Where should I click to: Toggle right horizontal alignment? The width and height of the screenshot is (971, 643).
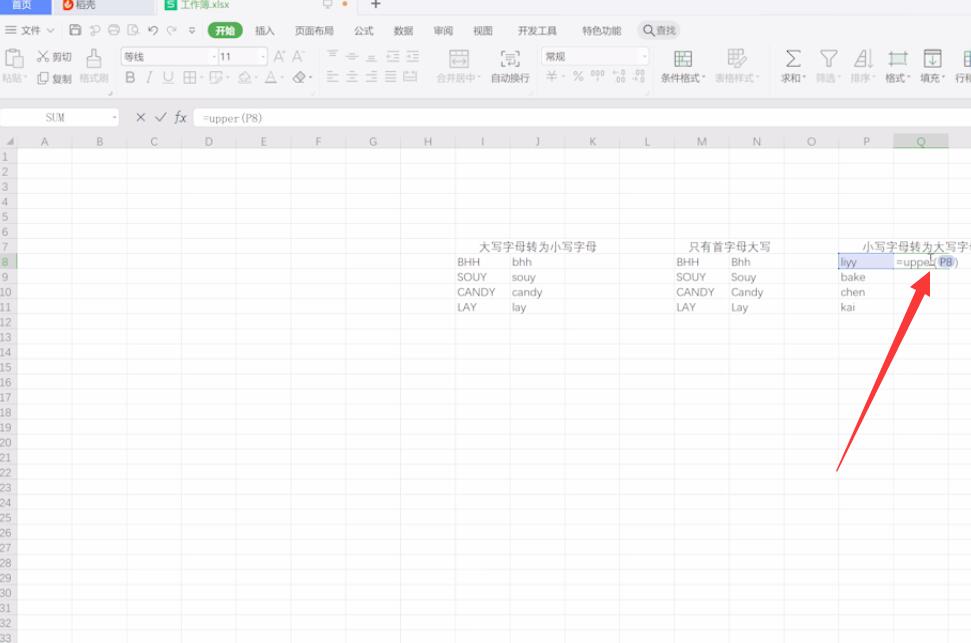click(371, 77)
